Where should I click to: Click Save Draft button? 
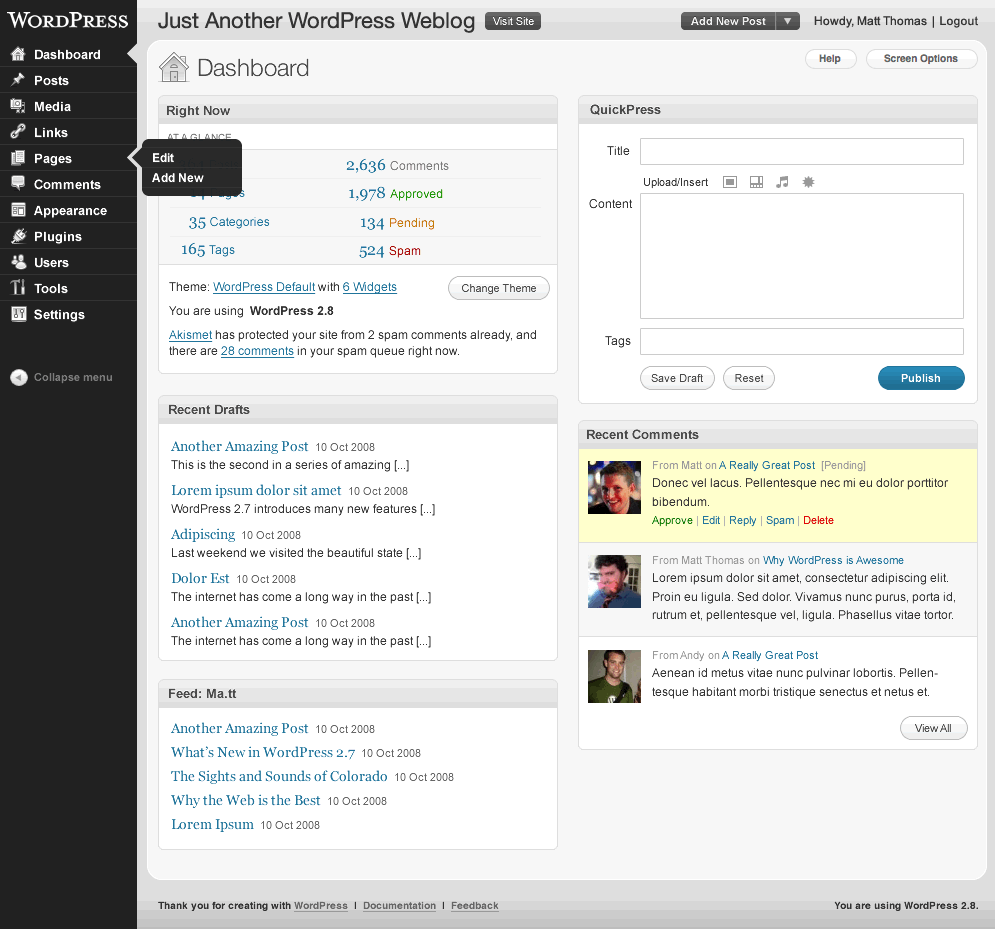tap(677, 378)
